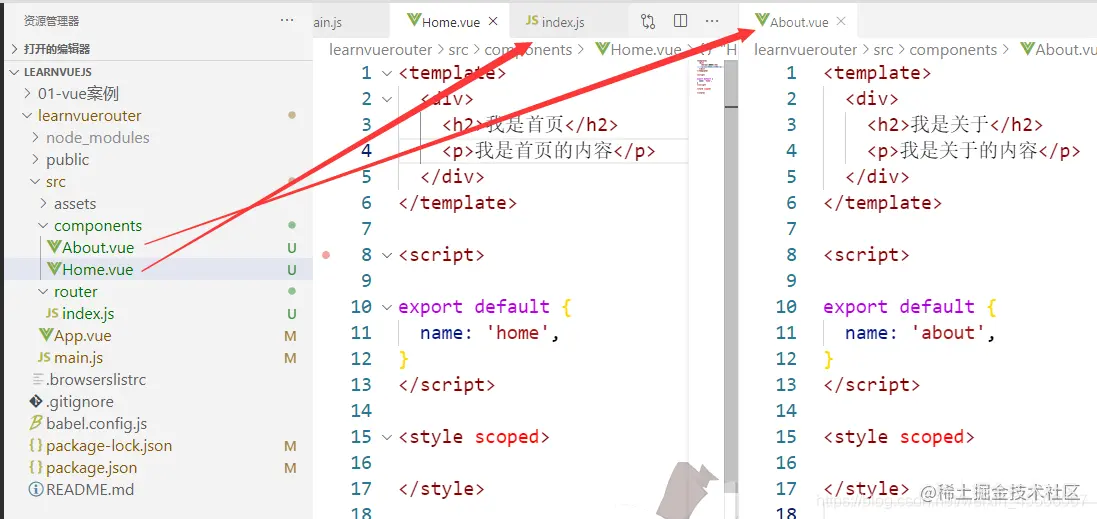Open the editor tab more actions ellipsis
The image size is (1097, 519).
pos(712,22)
